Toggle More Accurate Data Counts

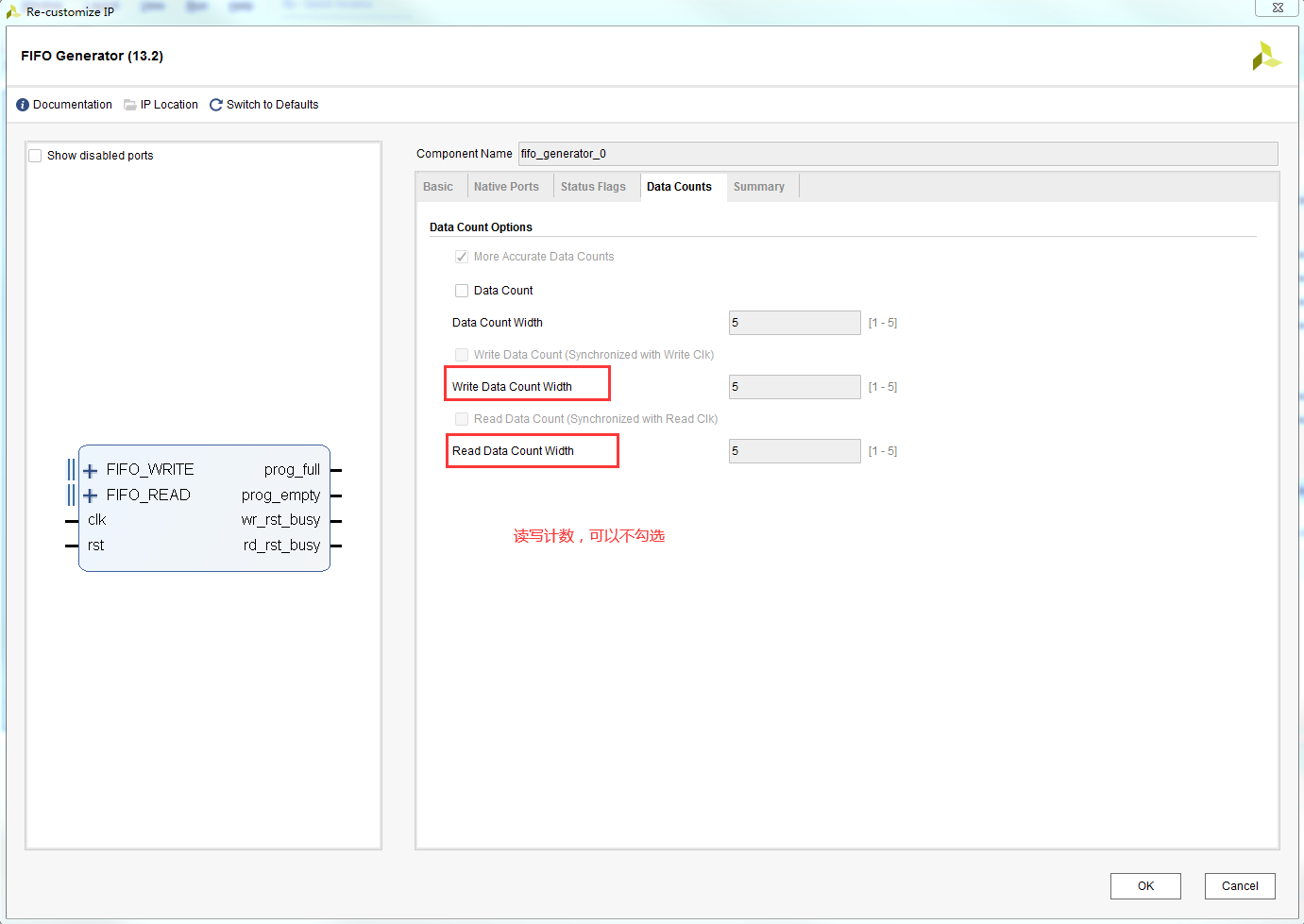(462, 256)
